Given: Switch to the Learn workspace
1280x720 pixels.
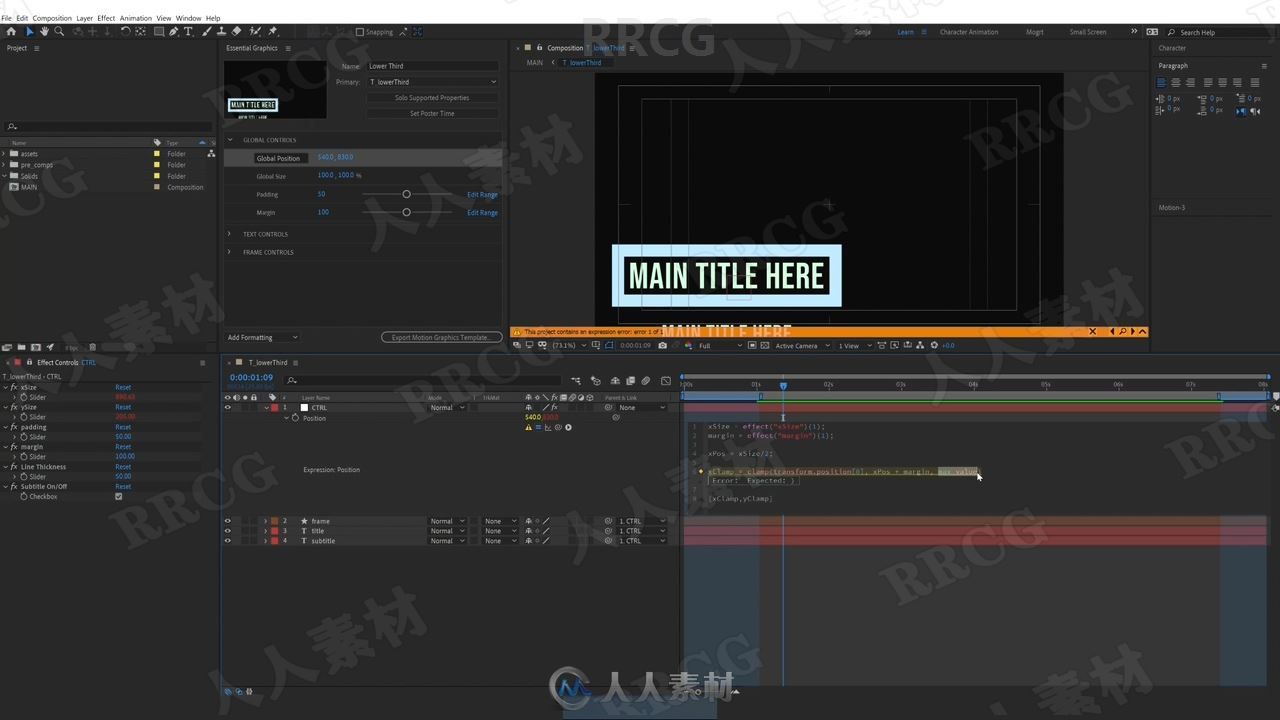Looking at the screenshot, I should click(905, 32).
